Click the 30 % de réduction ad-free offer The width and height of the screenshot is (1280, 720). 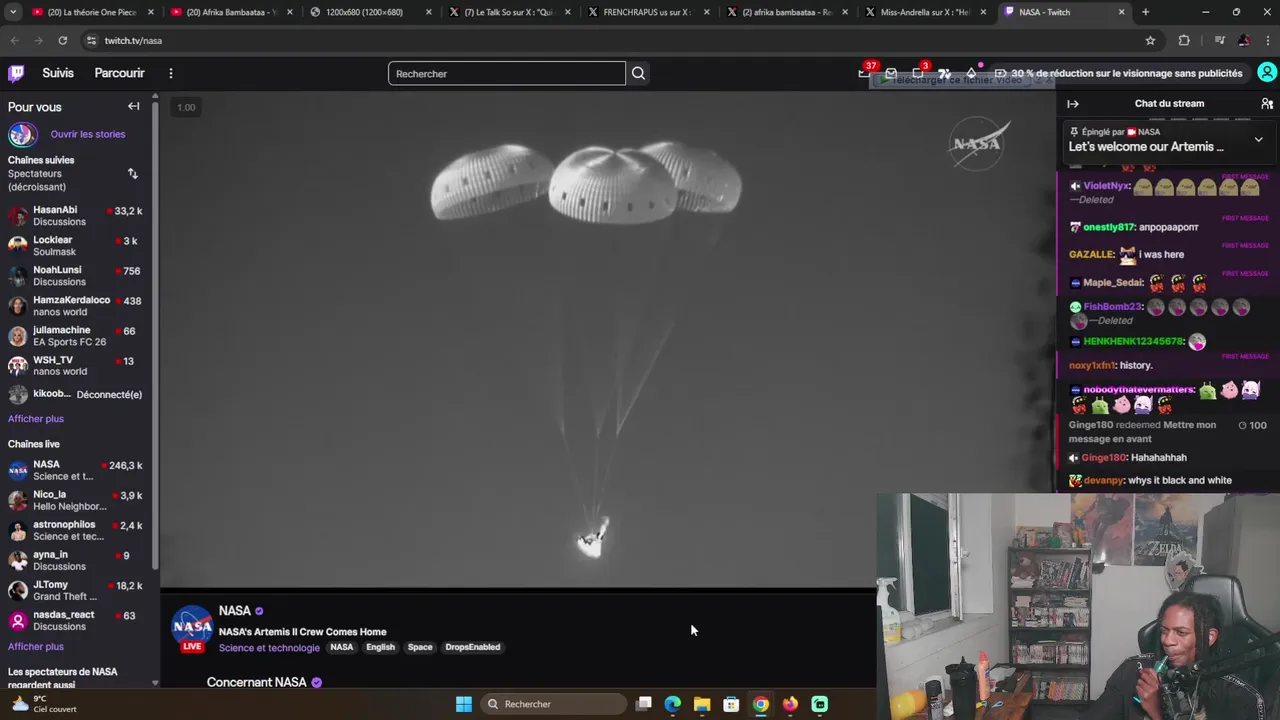click(x=1118, y=73)
